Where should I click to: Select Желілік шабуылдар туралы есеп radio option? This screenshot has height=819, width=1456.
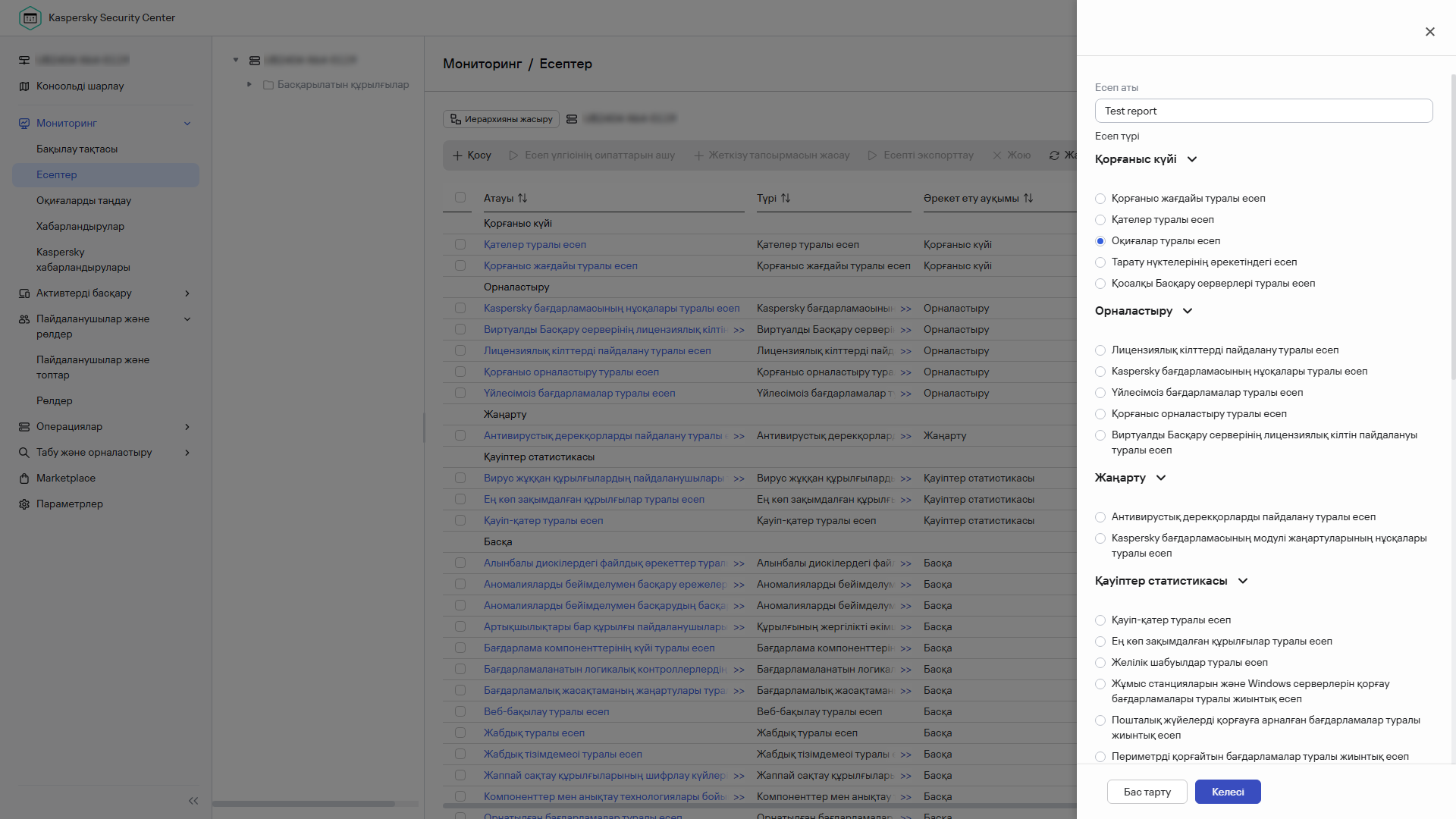coord(1100,663)
